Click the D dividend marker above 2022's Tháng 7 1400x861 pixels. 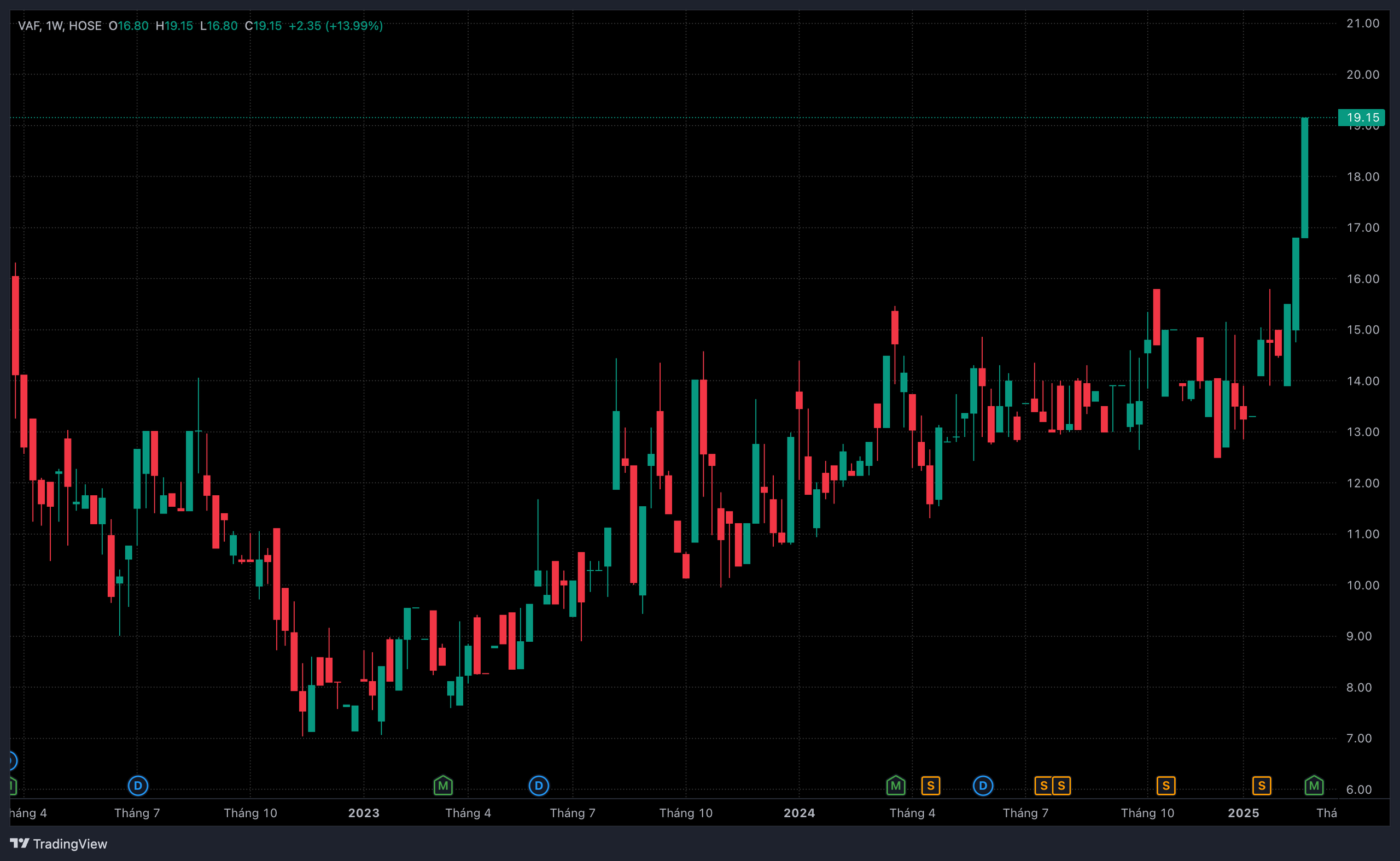tap(138, 786)
